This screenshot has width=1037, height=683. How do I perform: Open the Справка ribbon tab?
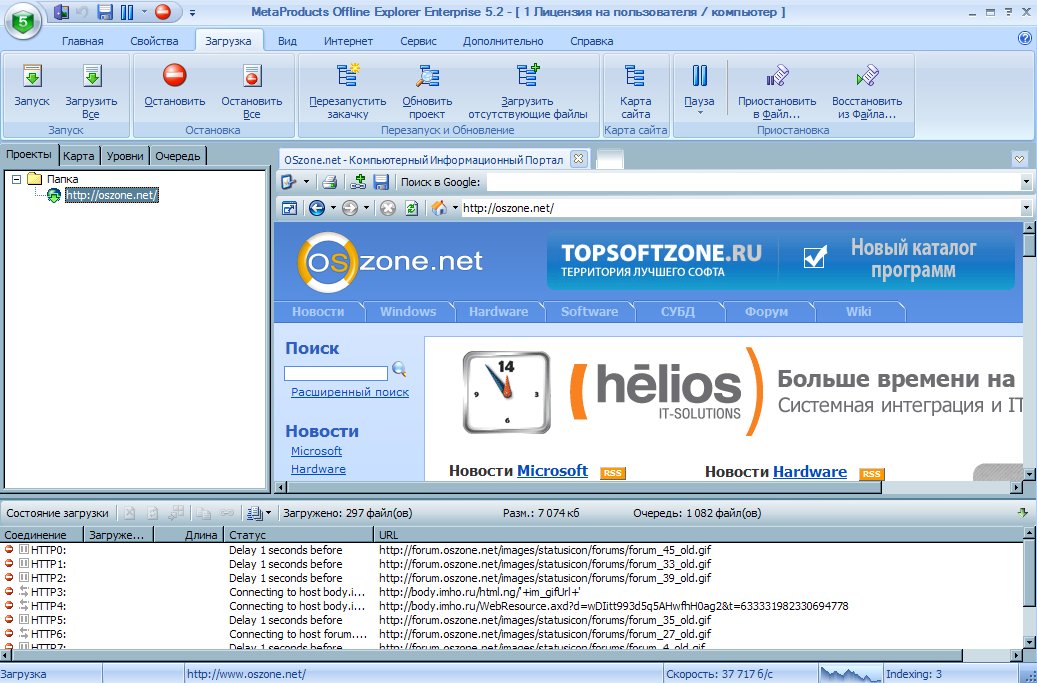tap(592, 41)
